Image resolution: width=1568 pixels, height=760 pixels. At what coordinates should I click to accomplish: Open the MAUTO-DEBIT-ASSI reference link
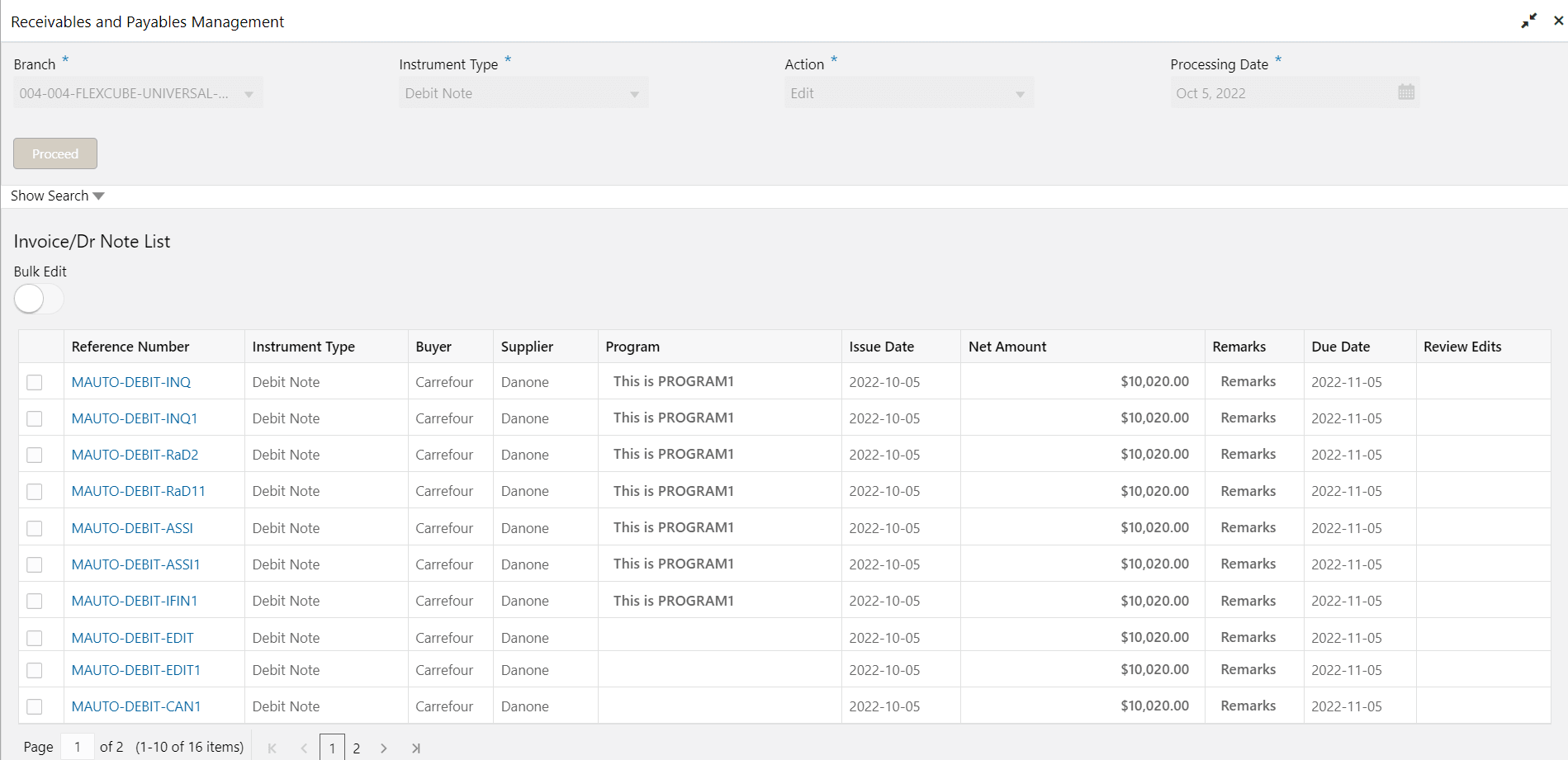[x=132, y=528]
